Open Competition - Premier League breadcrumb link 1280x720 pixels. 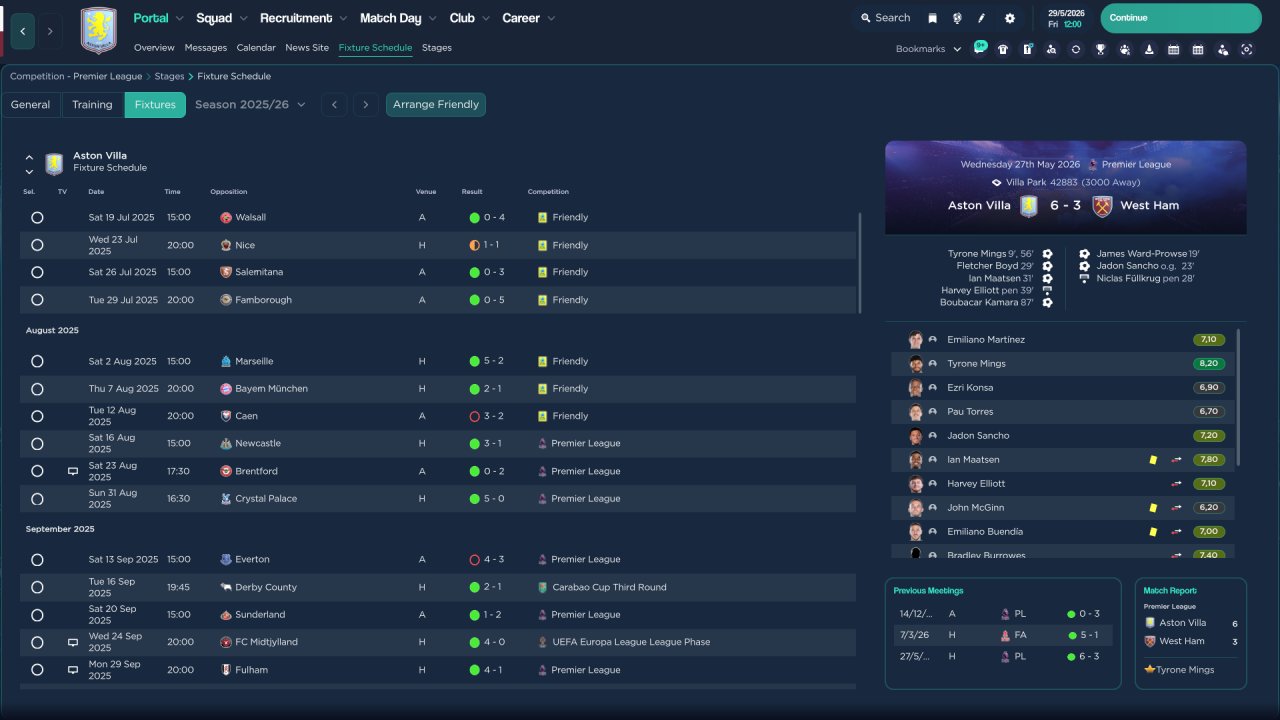(76, 76)
